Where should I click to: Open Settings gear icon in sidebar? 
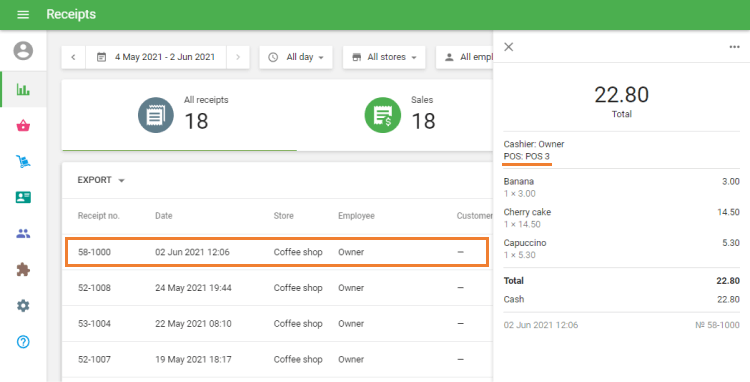[23, 306]
